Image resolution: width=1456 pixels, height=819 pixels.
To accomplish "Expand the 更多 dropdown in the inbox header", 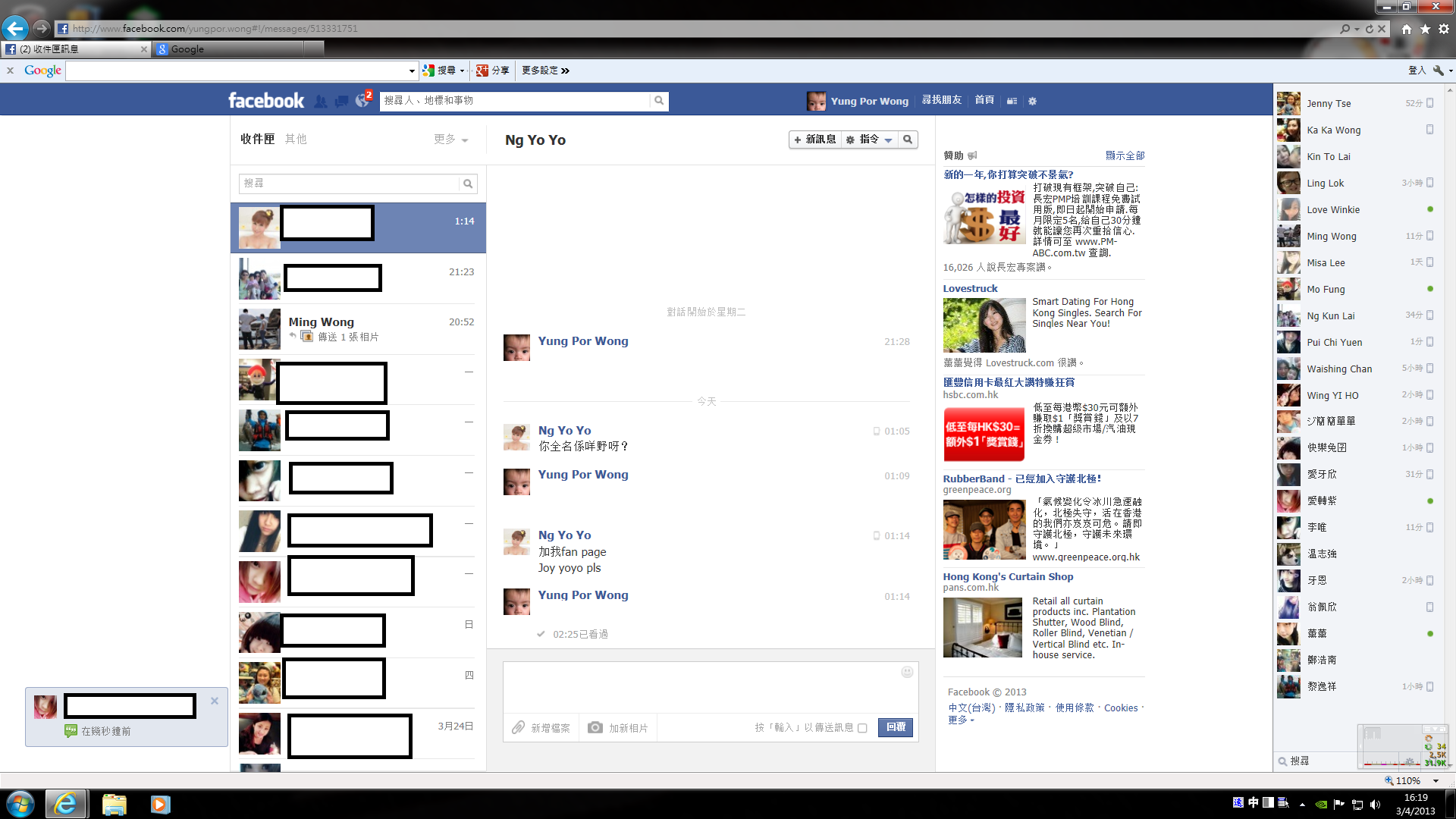I will click(450, 140).
